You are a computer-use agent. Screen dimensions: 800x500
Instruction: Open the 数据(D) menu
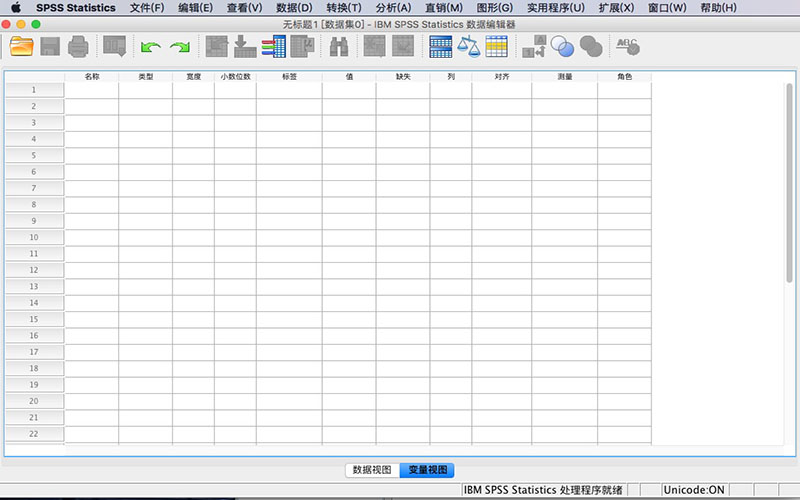tap(294, 8)
